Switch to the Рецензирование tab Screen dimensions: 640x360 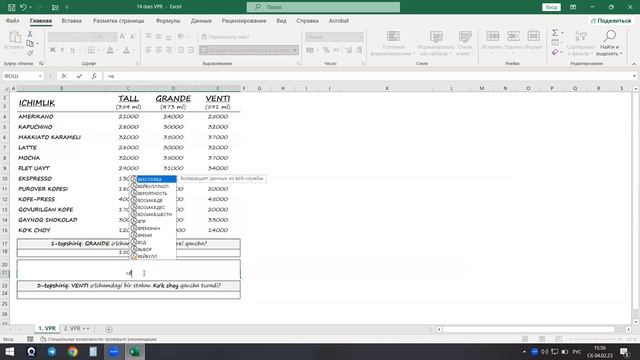244,20
